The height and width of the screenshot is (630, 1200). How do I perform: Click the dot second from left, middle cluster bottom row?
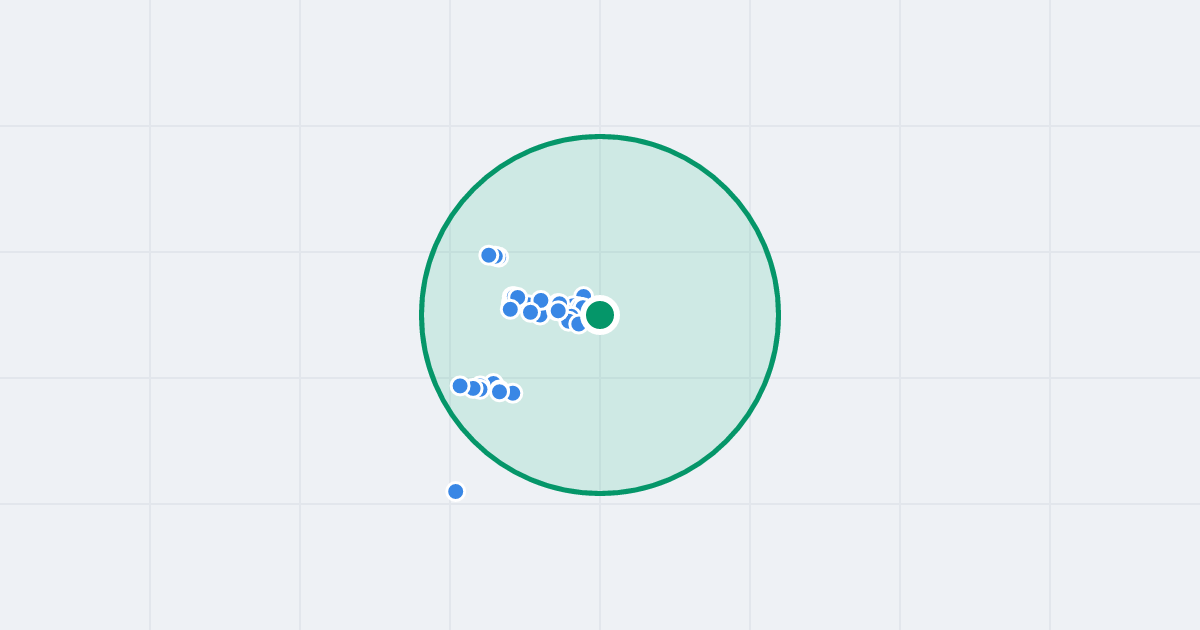click(x=530, y=312)
